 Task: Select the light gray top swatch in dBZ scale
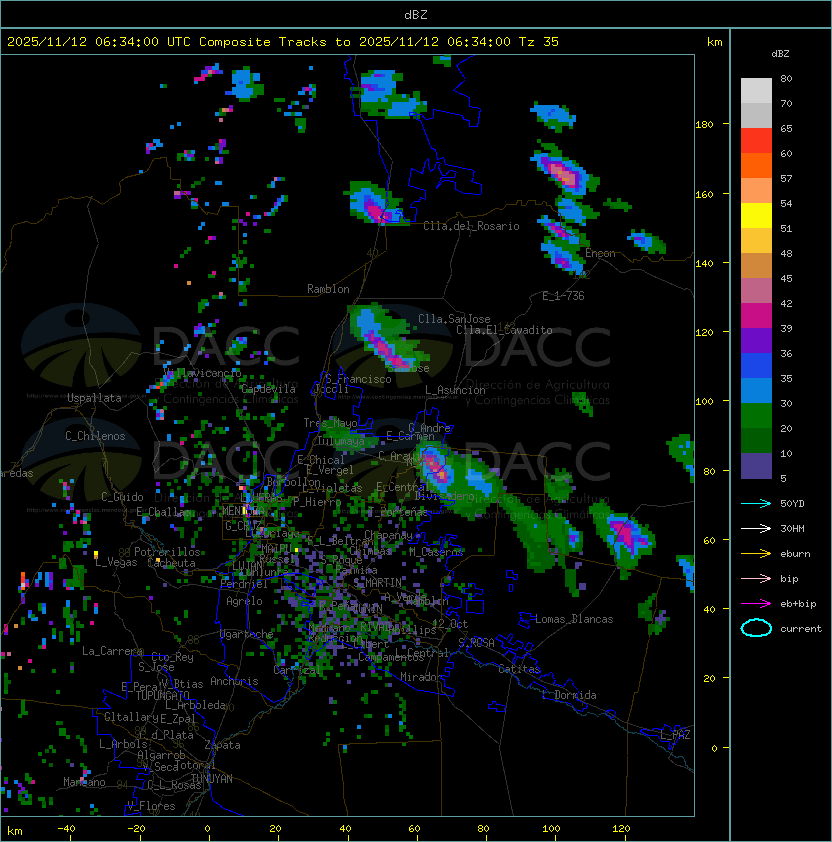(x=756, y=90)
